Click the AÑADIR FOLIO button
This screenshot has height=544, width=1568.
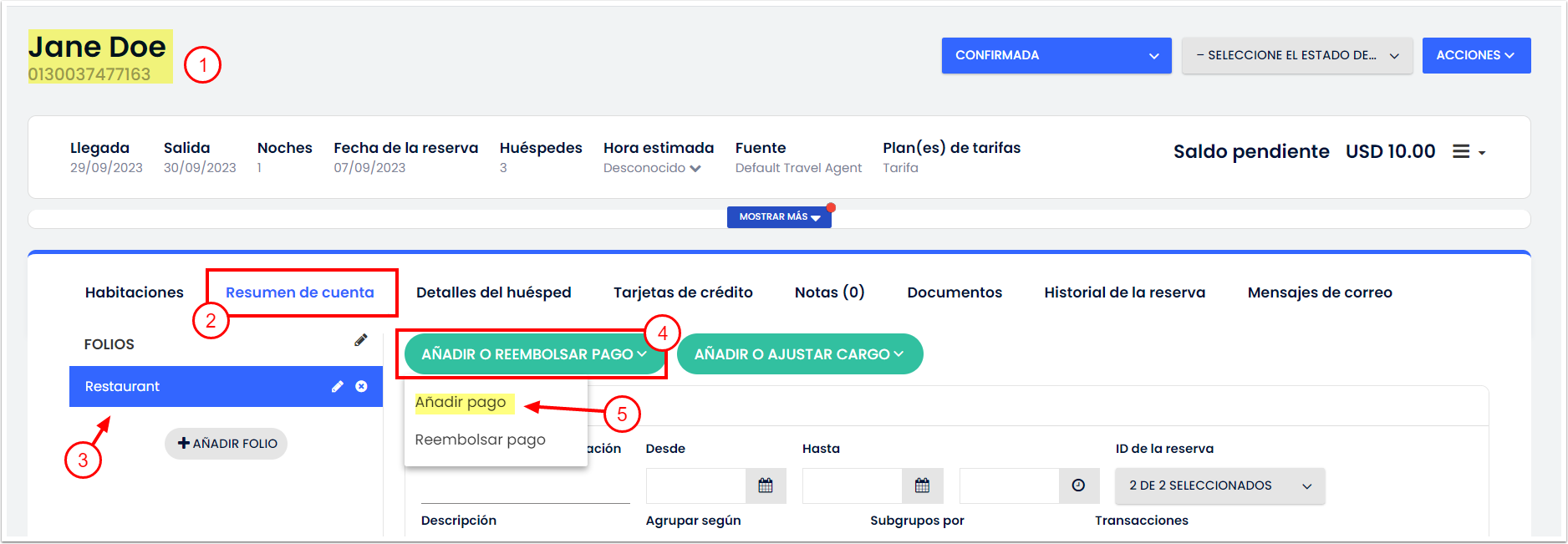[x=227, y=444]
